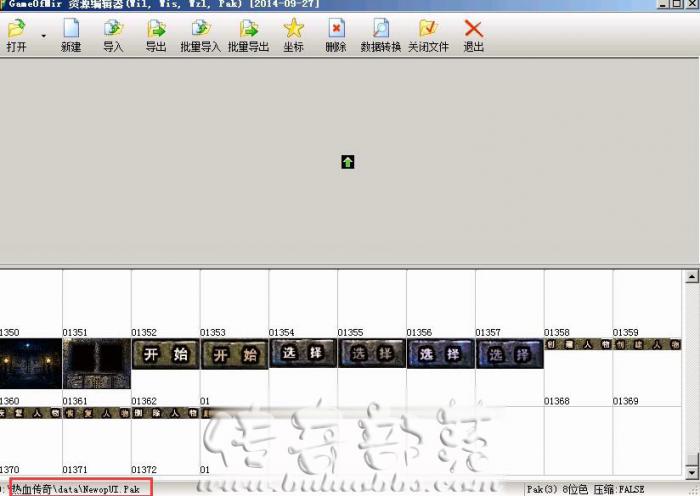Click the 新建 (New) file icon
The height and width of the screenshot is (496, 700).
click(71, 30)
